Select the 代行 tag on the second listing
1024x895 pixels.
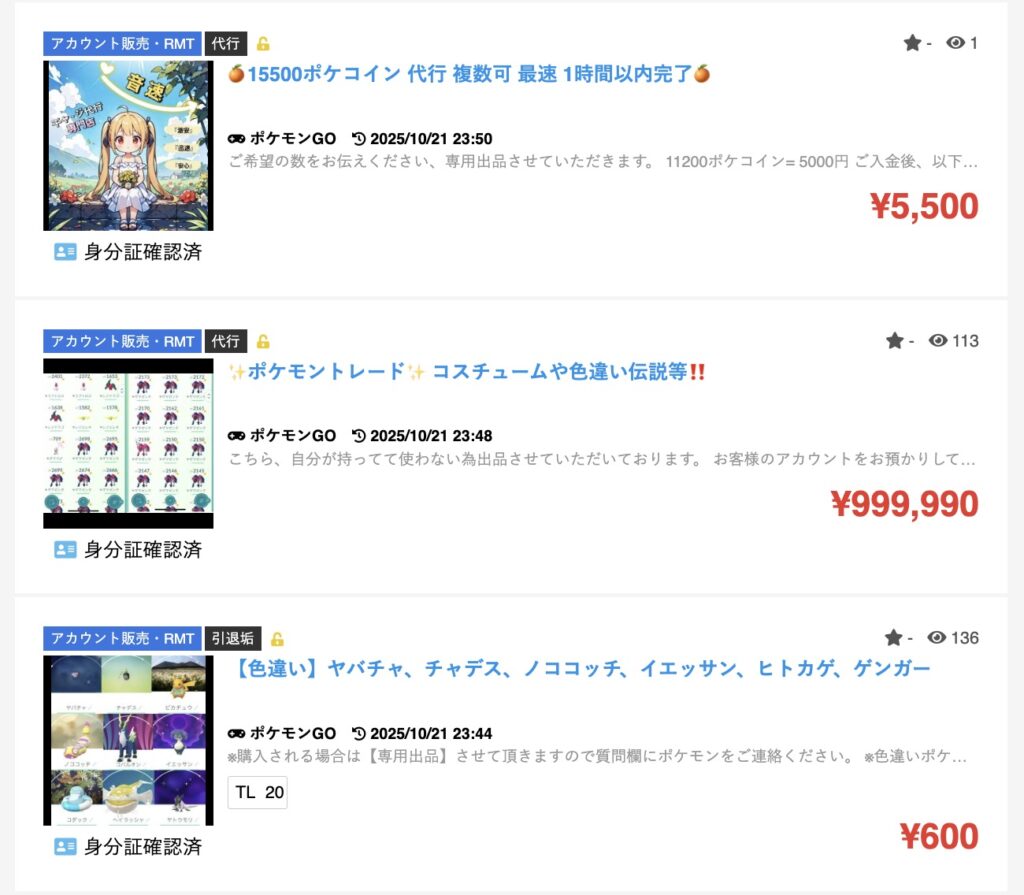pyautogui.click(x=226, y=341)
